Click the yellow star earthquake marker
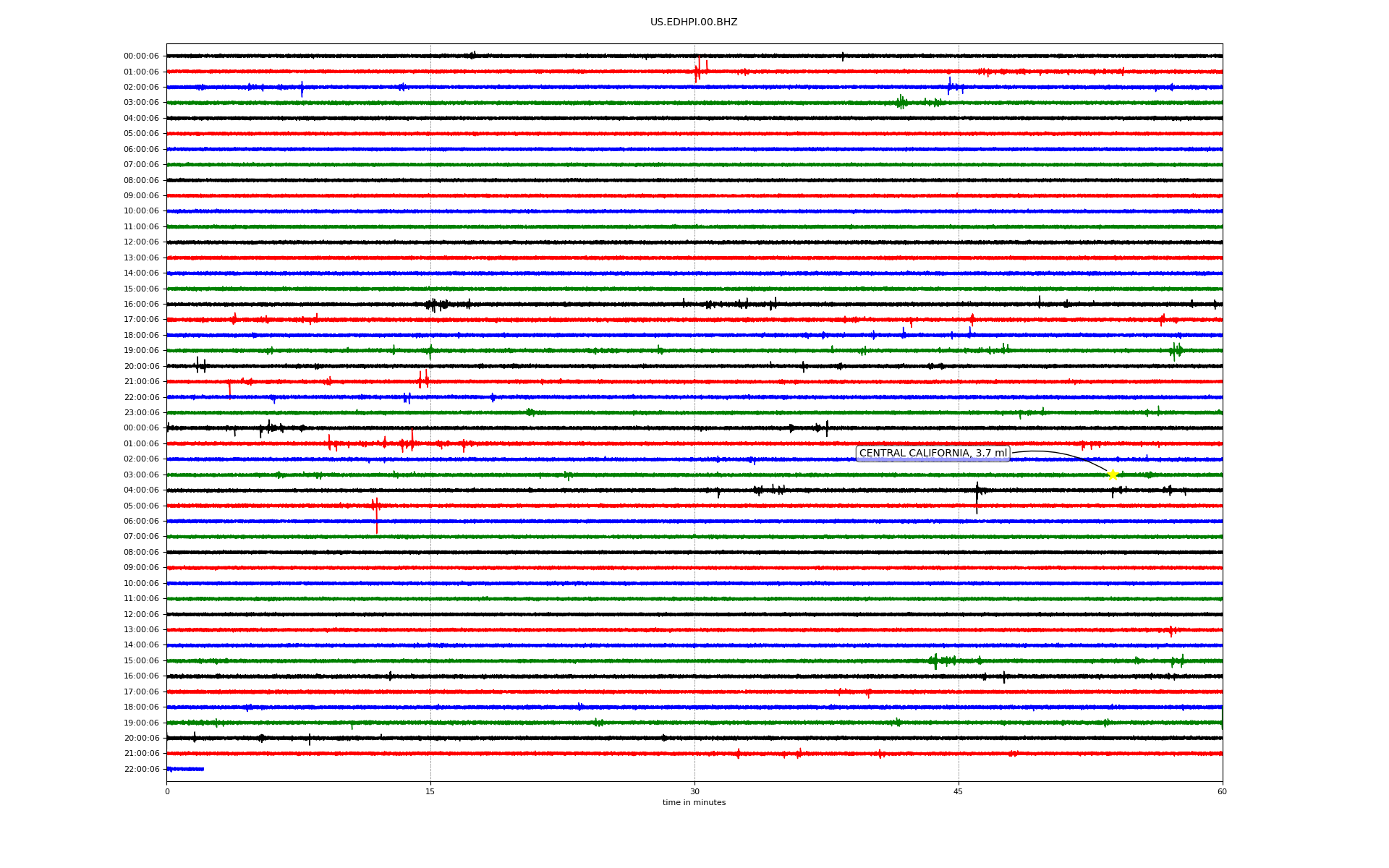 pos(1113,475)
